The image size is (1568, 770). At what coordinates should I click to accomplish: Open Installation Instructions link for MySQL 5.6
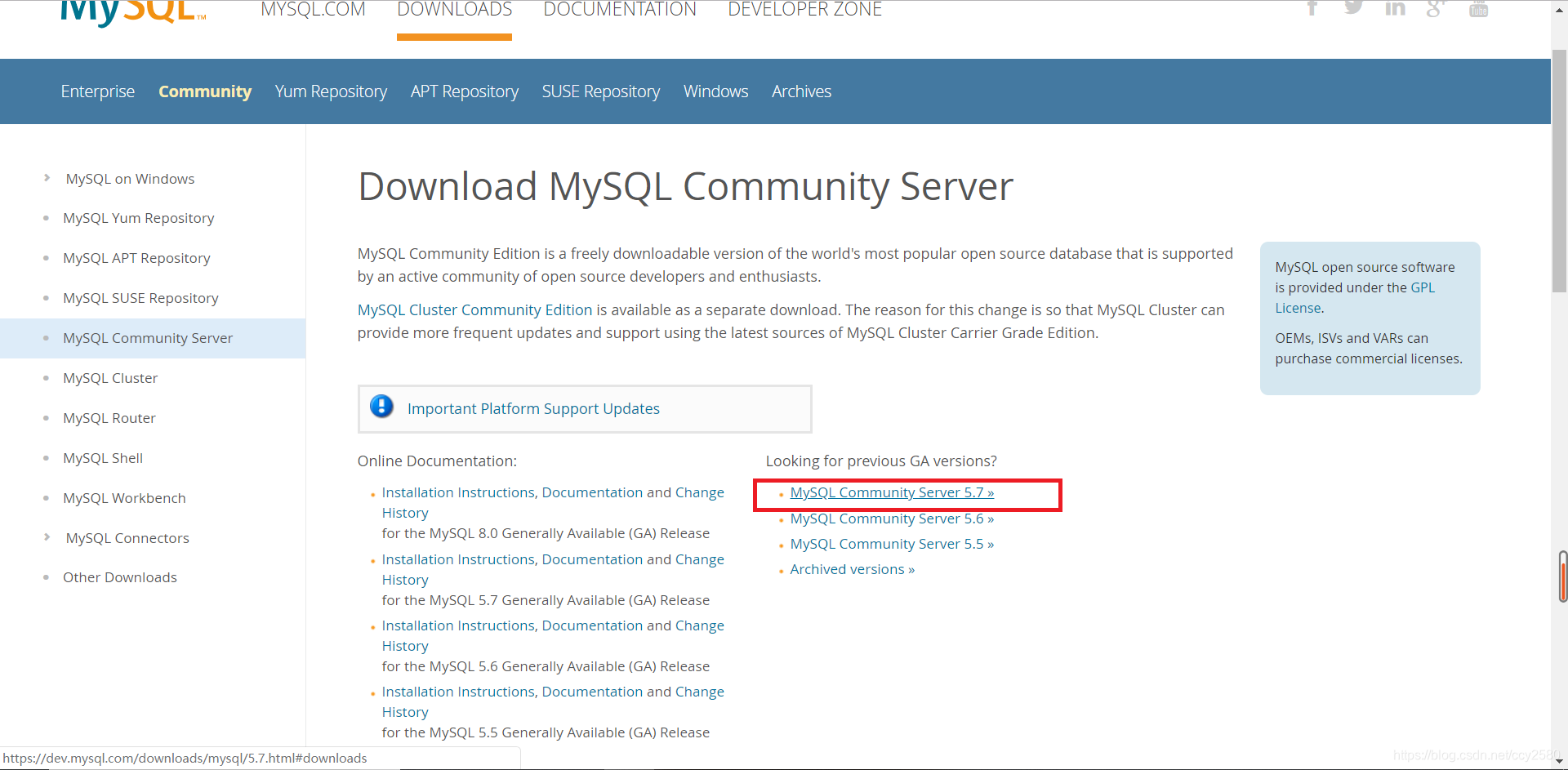(x=553, y=625)
